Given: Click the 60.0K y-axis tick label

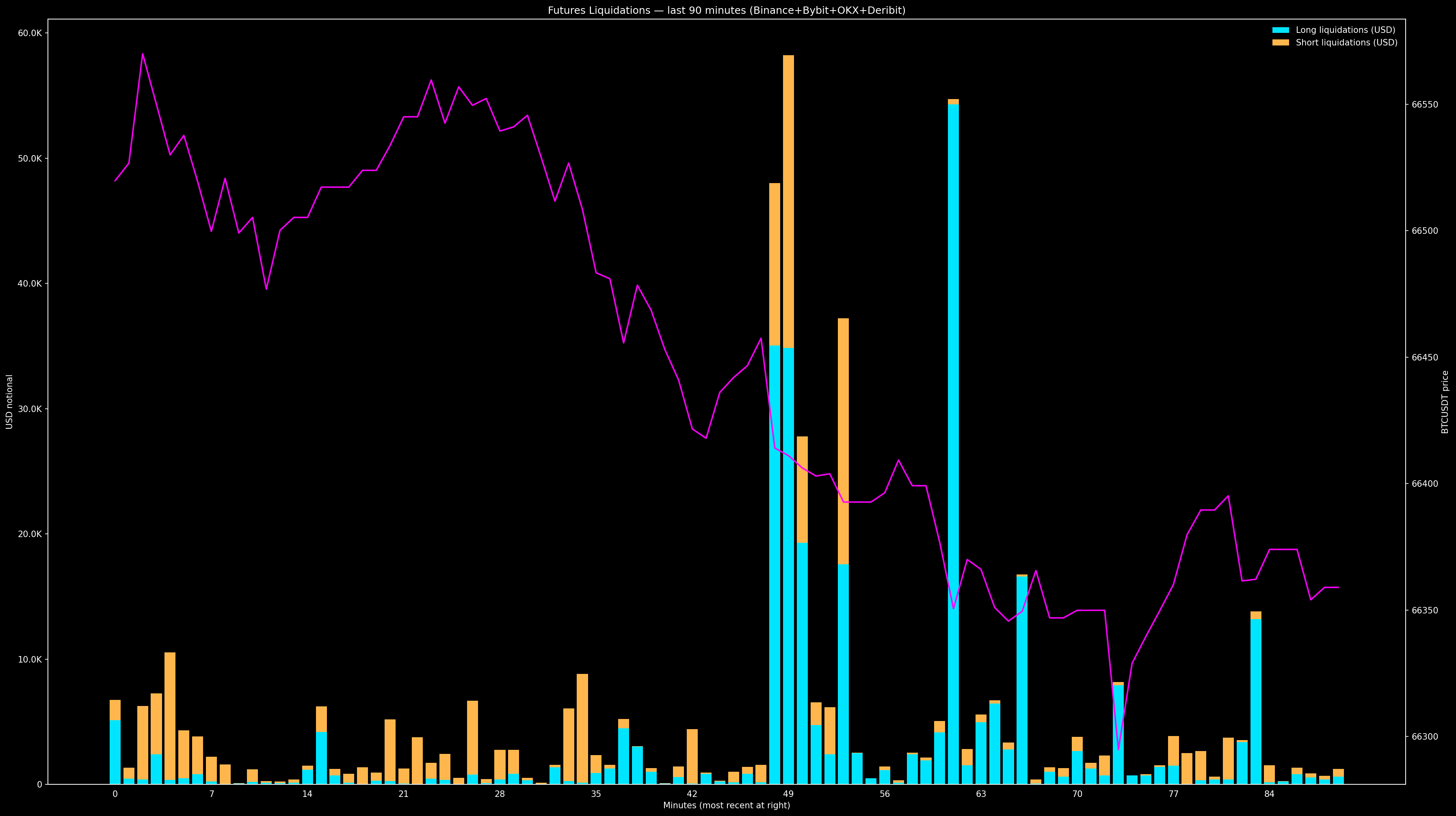Looking at the screenshot, I should click(x=30, y=33).
